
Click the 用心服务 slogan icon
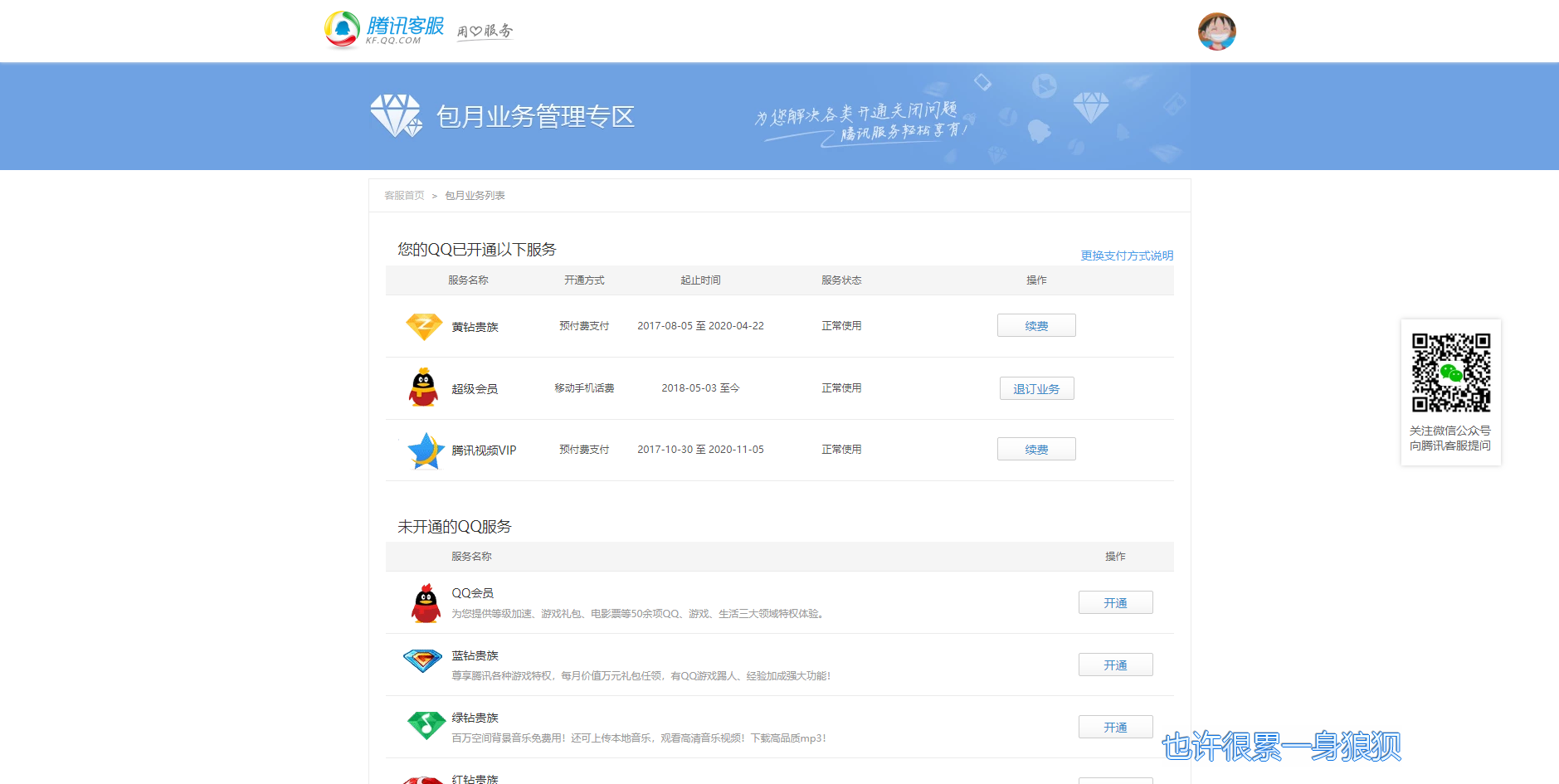(485, 30)
